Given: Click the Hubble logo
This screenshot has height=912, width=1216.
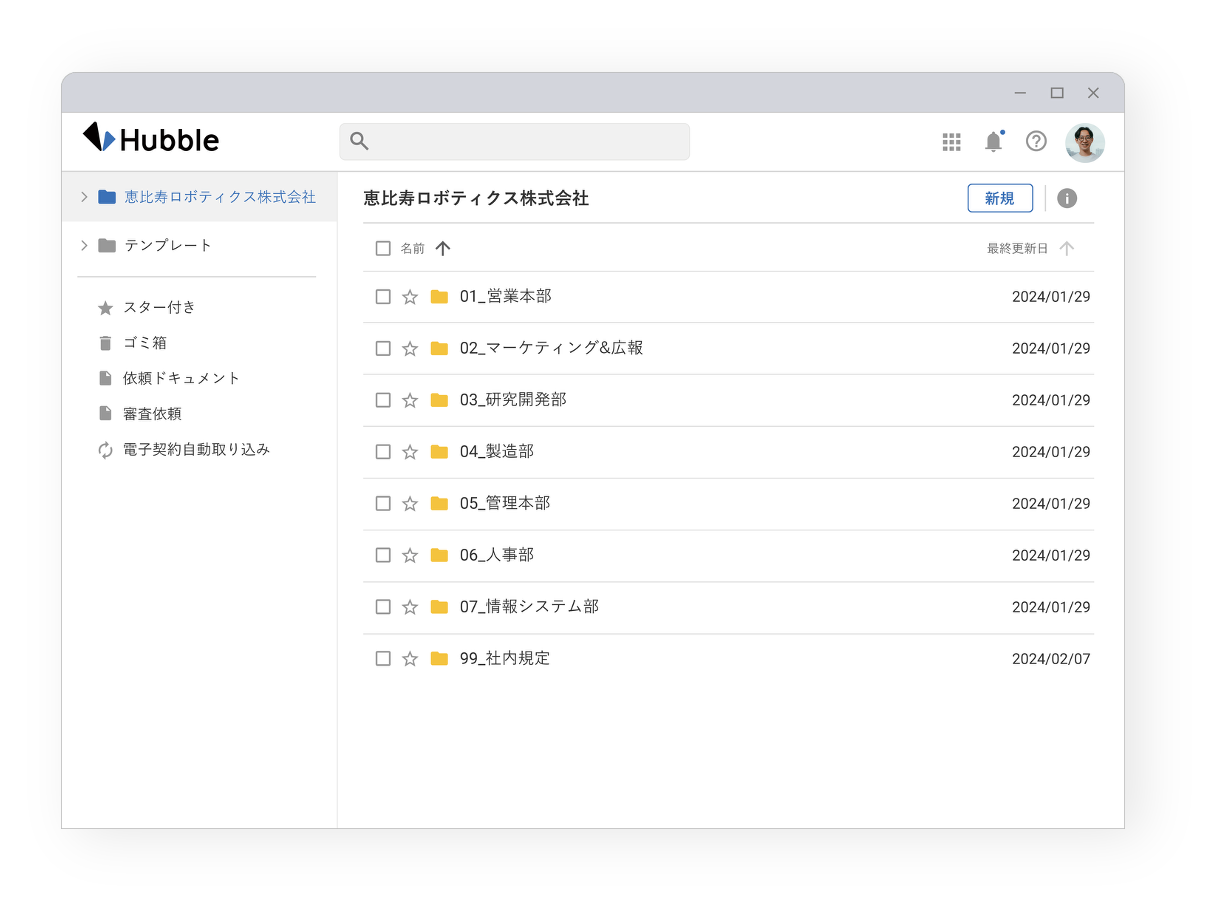Looking at the screenshot, I should coord(150,139).
